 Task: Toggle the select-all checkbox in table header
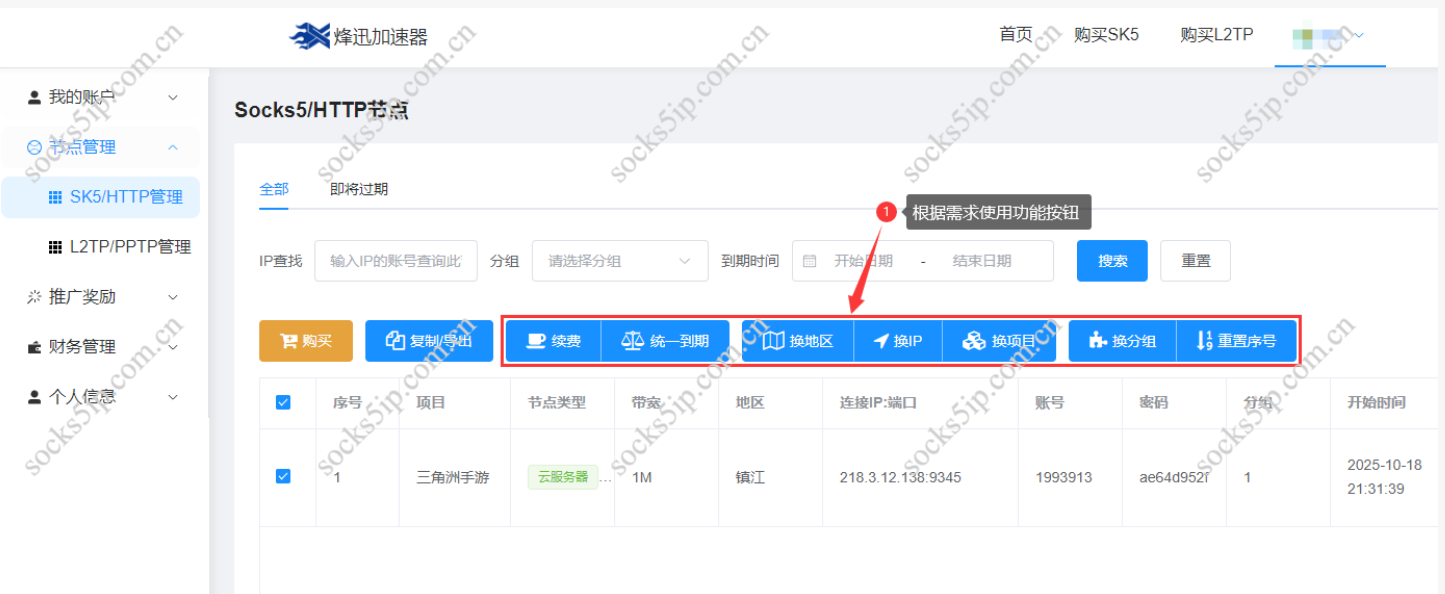(x=283, y=402)
